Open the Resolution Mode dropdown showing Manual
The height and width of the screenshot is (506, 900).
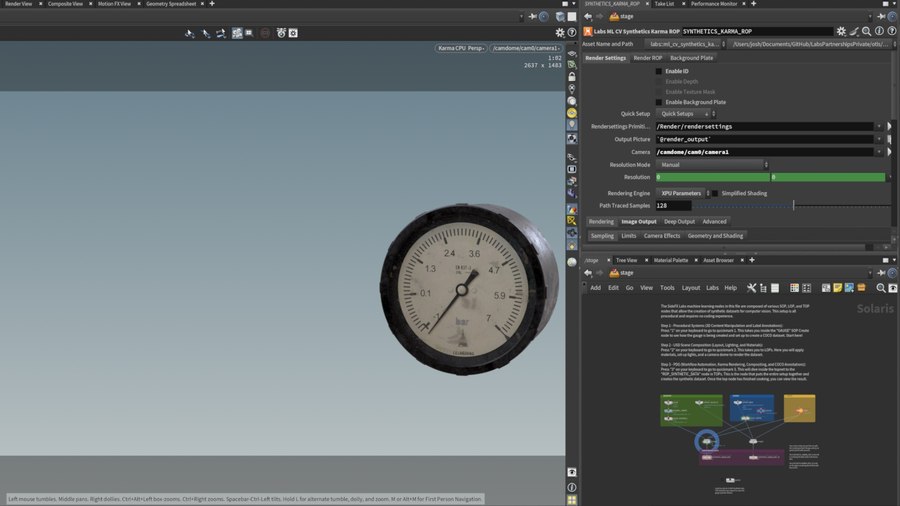[x=712, y=165]
